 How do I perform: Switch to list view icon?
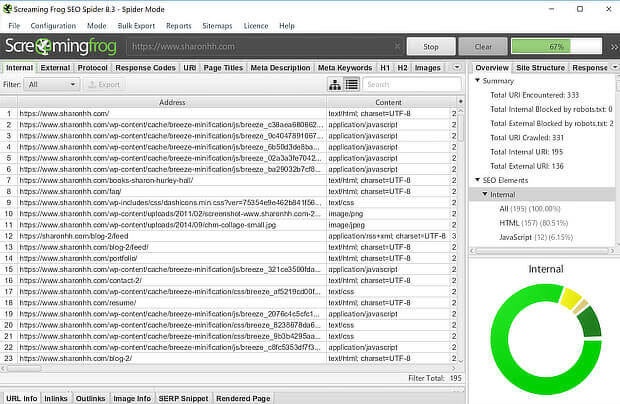click(x=352, y=84)
